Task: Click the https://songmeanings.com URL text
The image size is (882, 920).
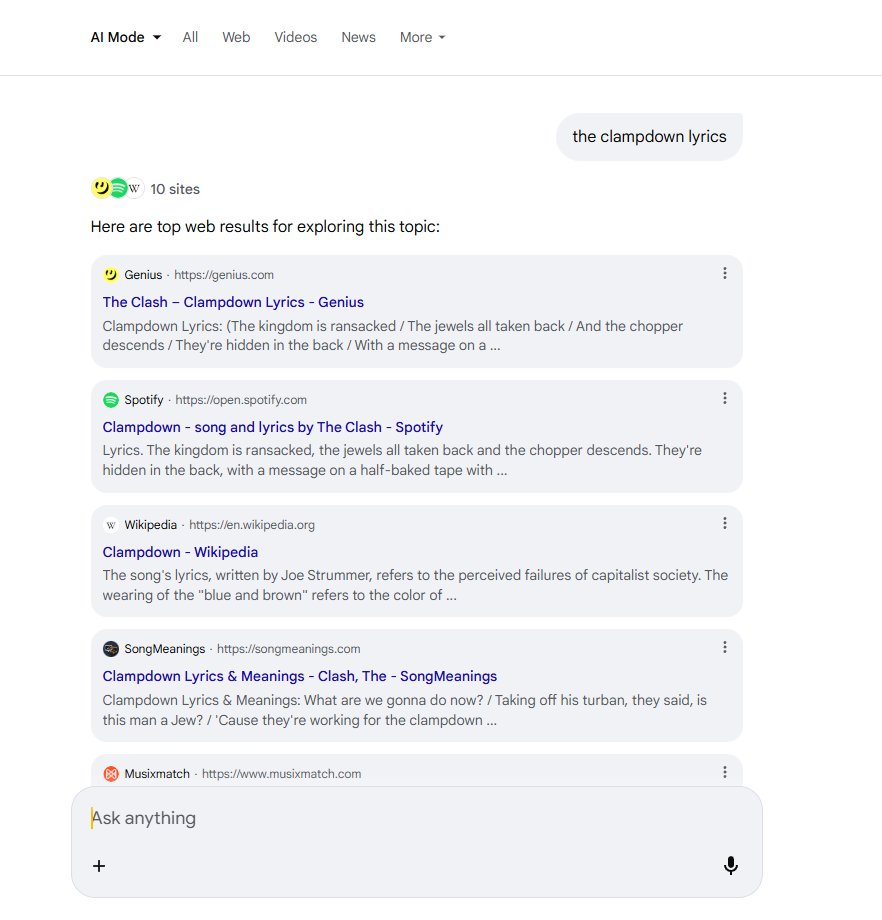Action: (288, 649)
